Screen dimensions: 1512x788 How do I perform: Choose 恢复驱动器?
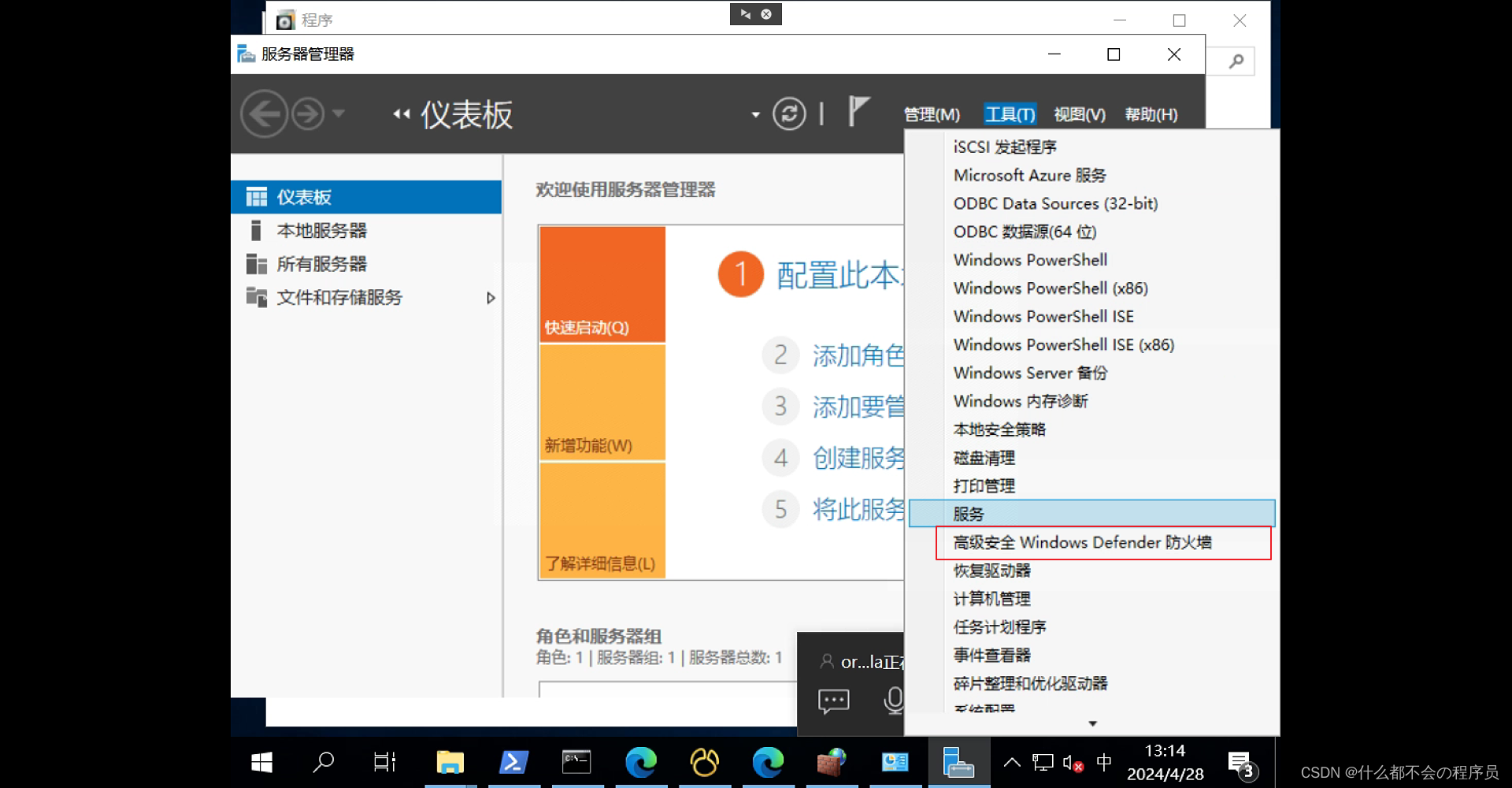click(1091, 571)
